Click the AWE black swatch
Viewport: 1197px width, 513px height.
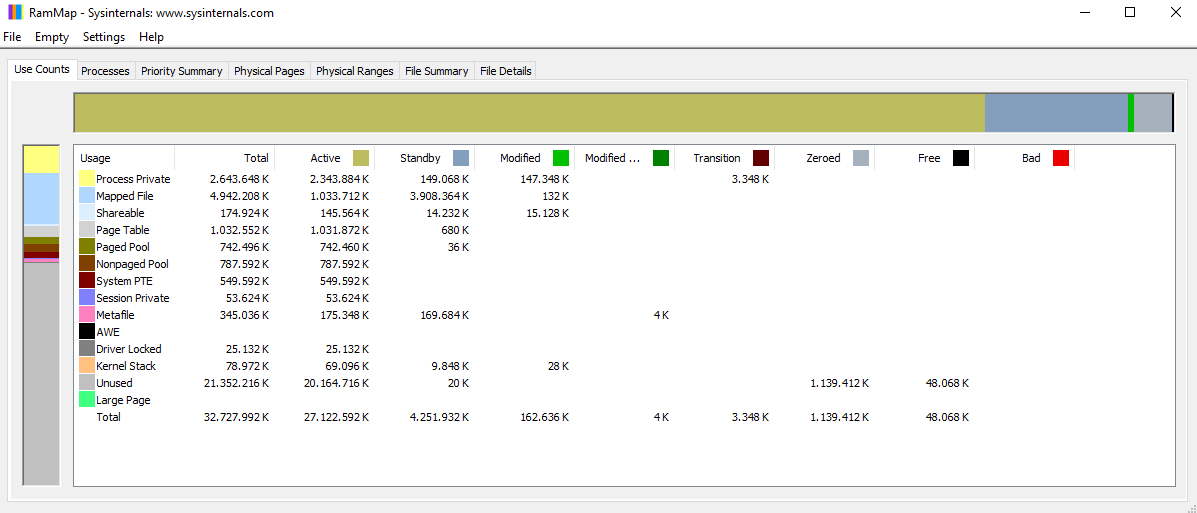click(87, 332)
